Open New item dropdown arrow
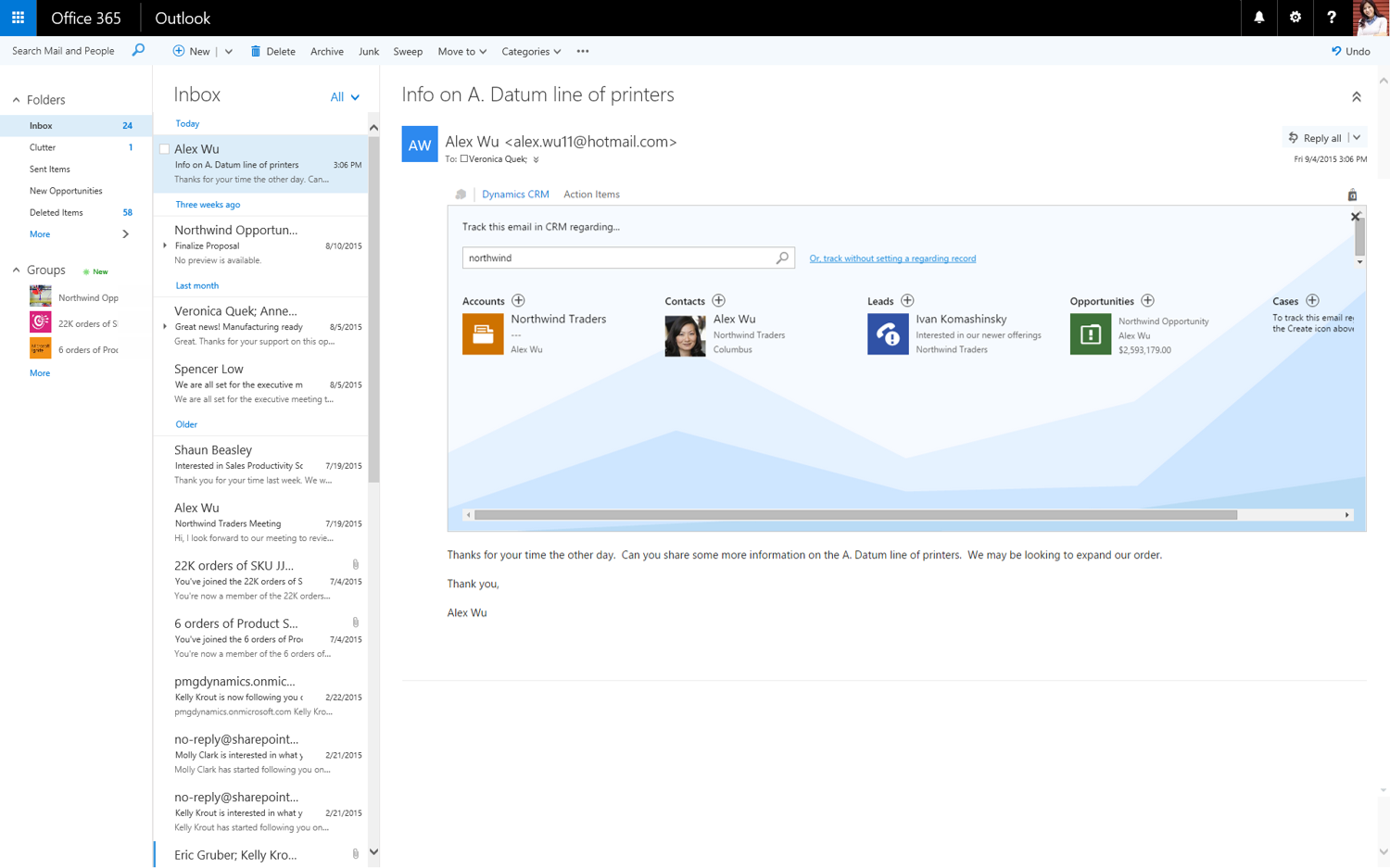The image size is (1390, 868). coord(229,51)
